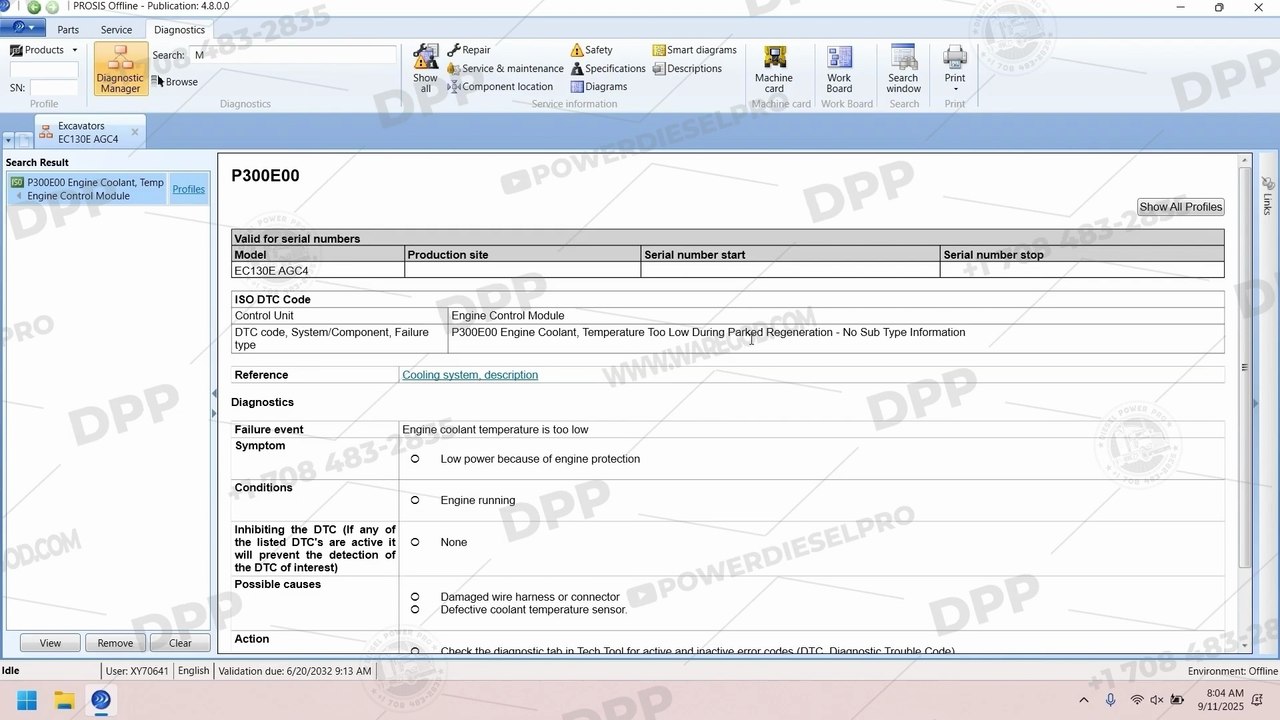Screen dimensions: 1280x720
Task: Open the PROSIS application menu button
Action: point(23,28)
